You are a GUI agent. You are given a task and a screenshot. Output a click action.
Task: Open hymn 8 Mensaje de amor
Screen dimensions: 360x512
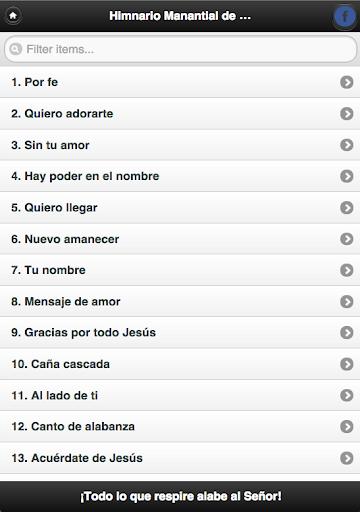pyautogui.click(x=180, y=301)
